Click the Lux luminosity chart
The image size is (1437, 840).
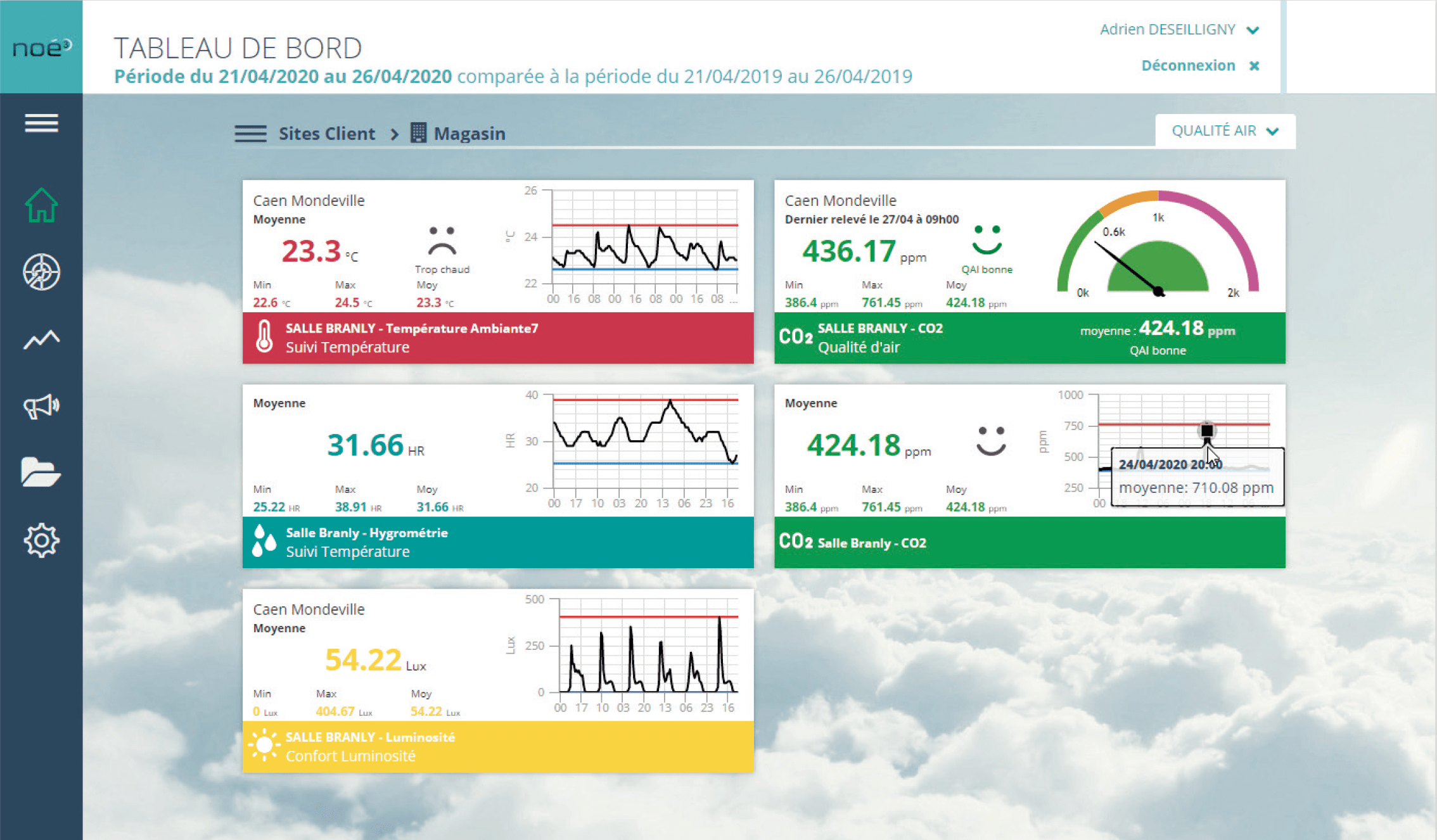pyautogui.click(x=648, y=646)
